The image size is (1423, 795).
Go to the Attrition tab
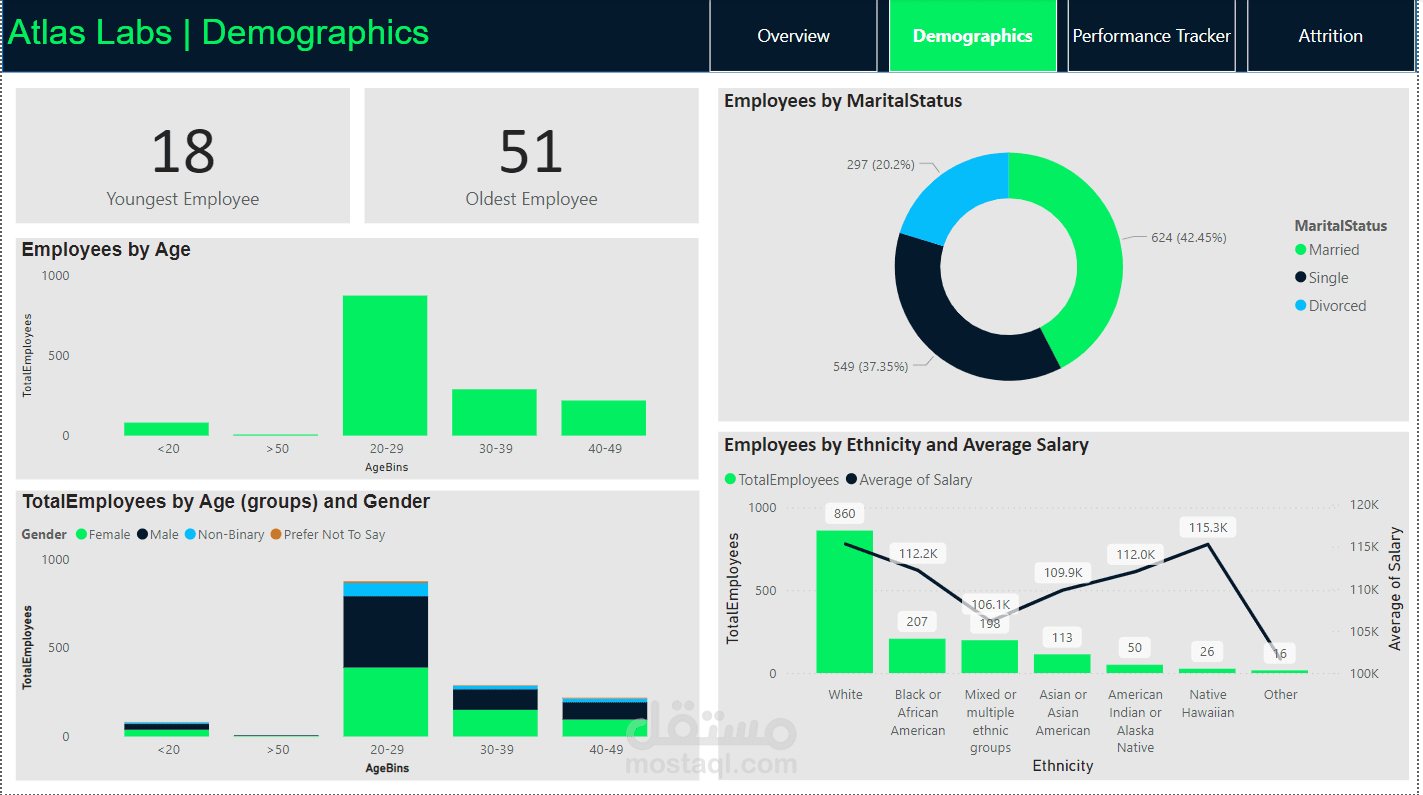click(1330, 36)
